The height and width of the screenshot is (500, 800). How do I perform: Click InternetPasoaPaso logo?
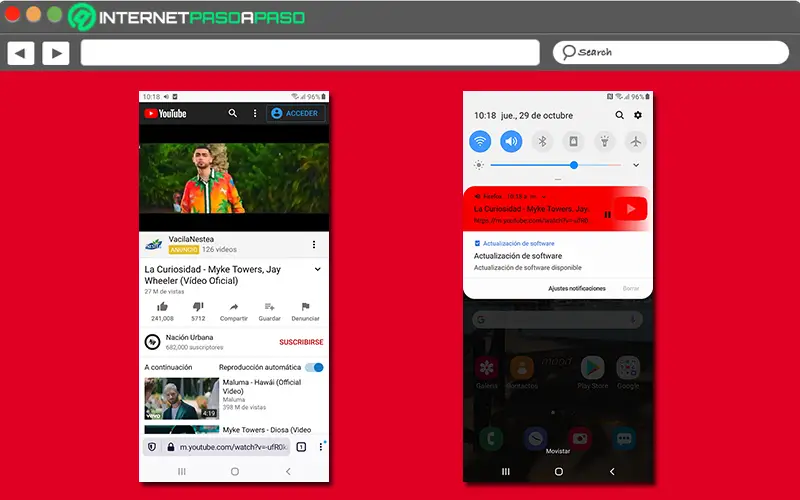(x=187, y=17)
